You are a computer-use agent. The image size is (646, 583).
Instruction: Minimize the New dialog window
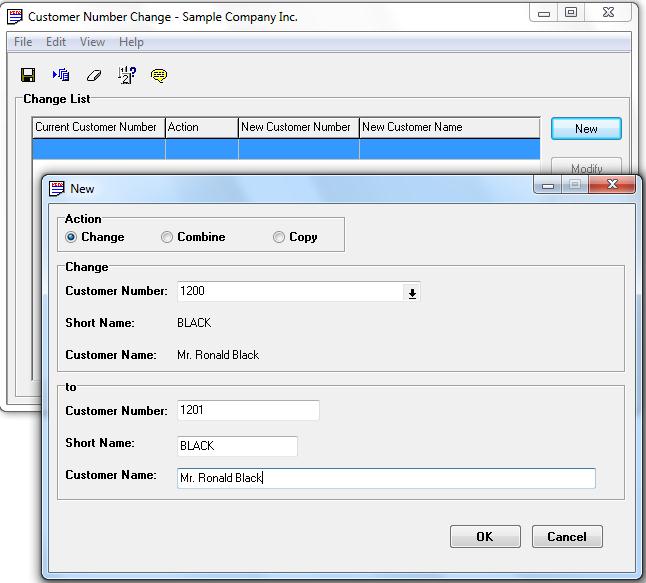coord(548,185)
